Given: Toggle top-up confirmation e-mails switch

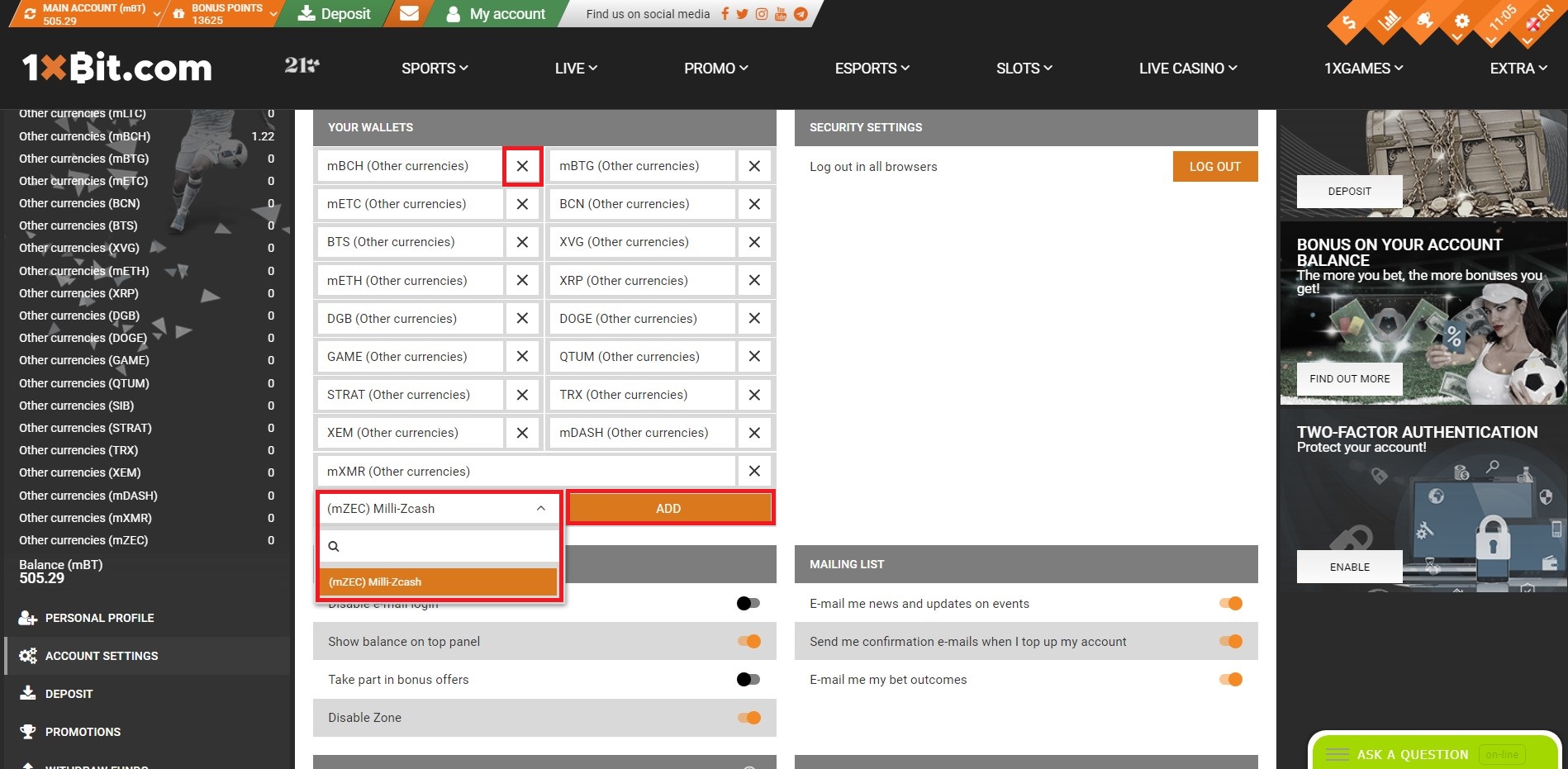Looking at the screenshot, I should [1231, 642].
